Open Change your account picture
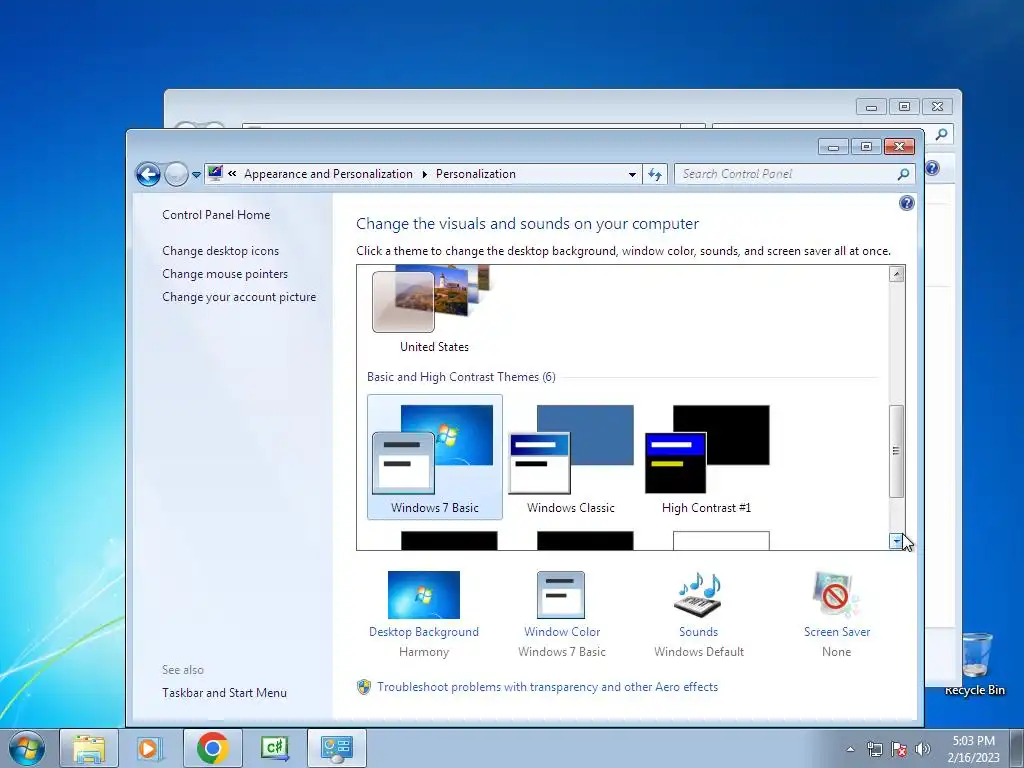Viewport: 1024px width, 768px height. point(239,296)
